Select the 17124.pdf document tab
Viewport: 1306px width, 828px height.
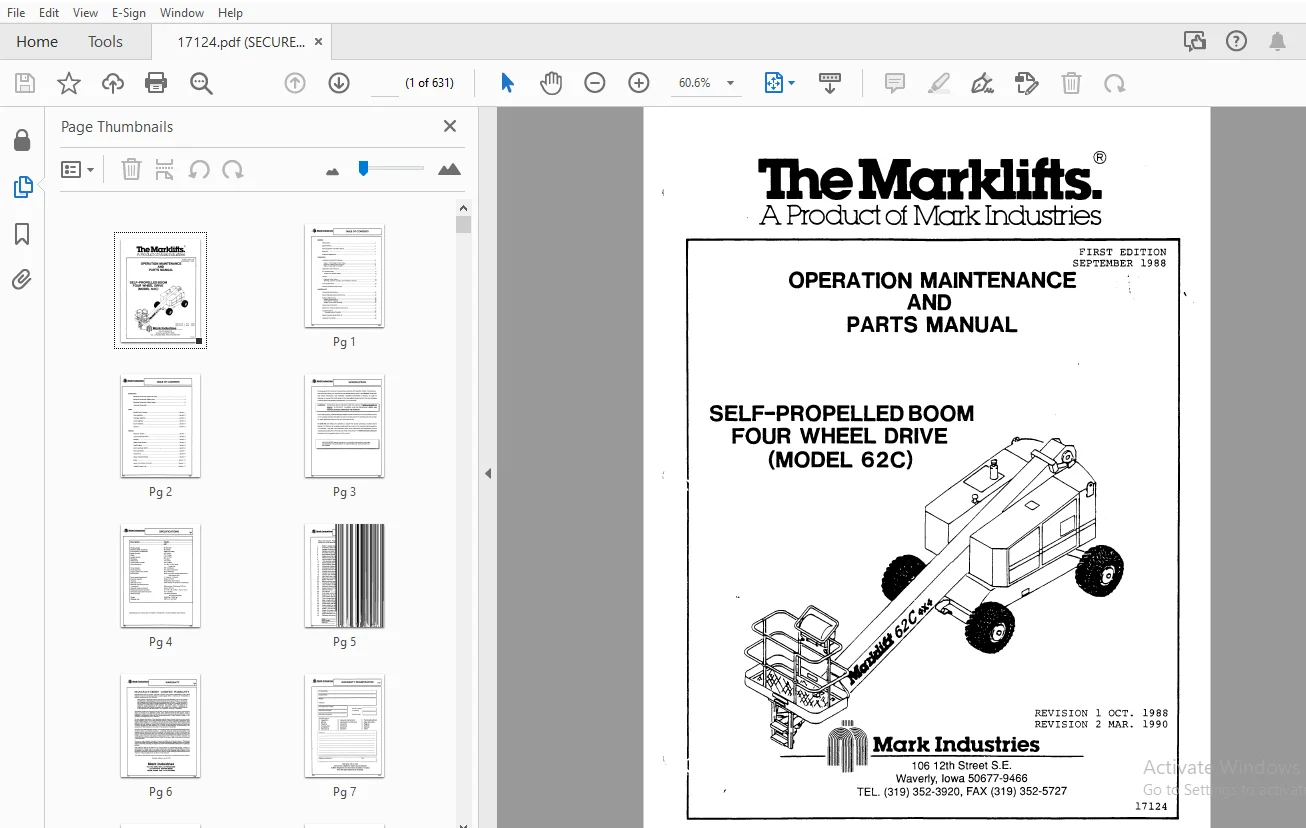[241, 41]
